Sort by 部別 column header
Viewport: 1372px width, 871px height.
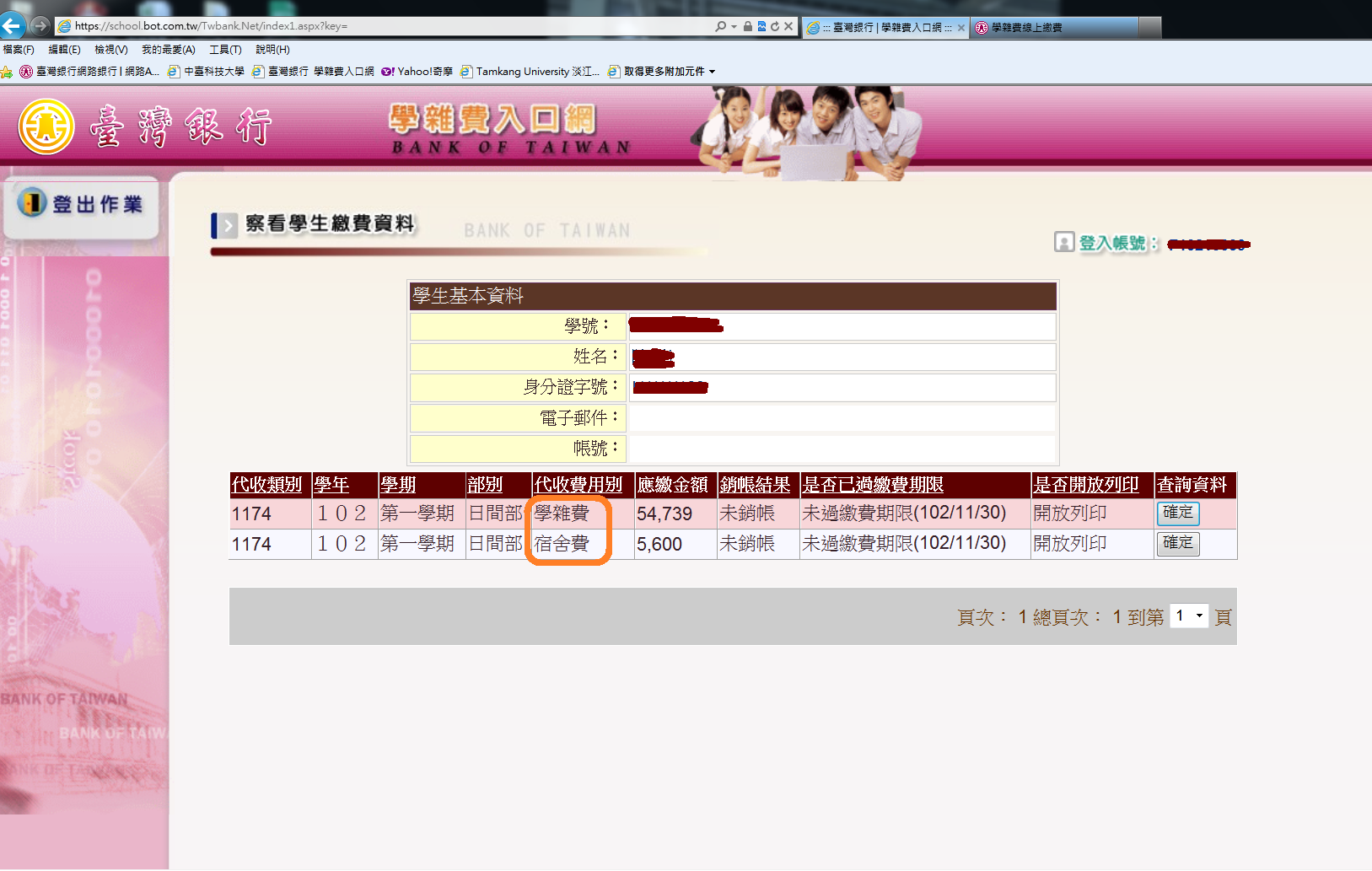pos(485,485)
